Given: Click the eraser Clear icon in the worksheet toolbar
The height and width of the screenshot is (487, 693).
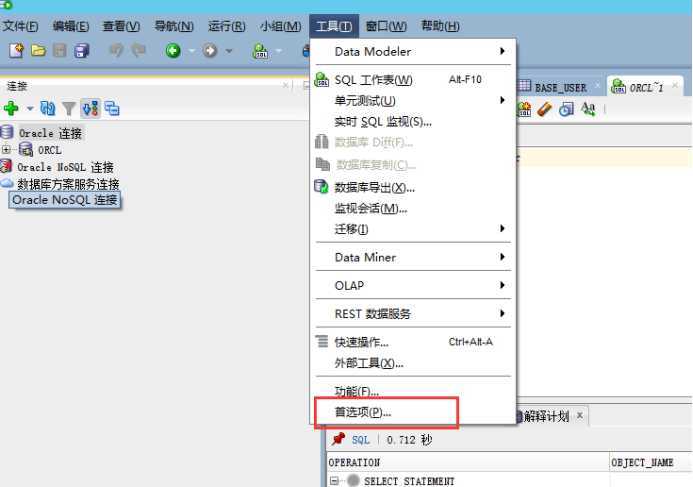Looking at the screenshot, I should click(x=545, y=109).
